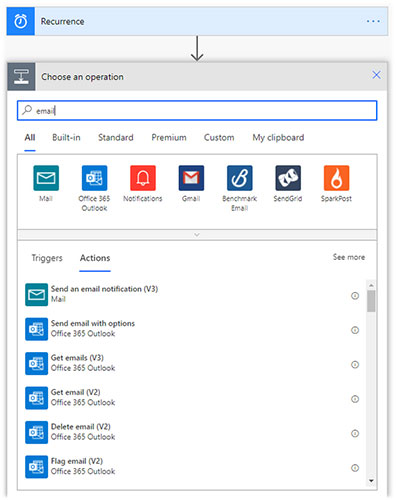Viewport: 396px width, 500px height.
Task: Focus the email search field
Action: click(197, 110)
